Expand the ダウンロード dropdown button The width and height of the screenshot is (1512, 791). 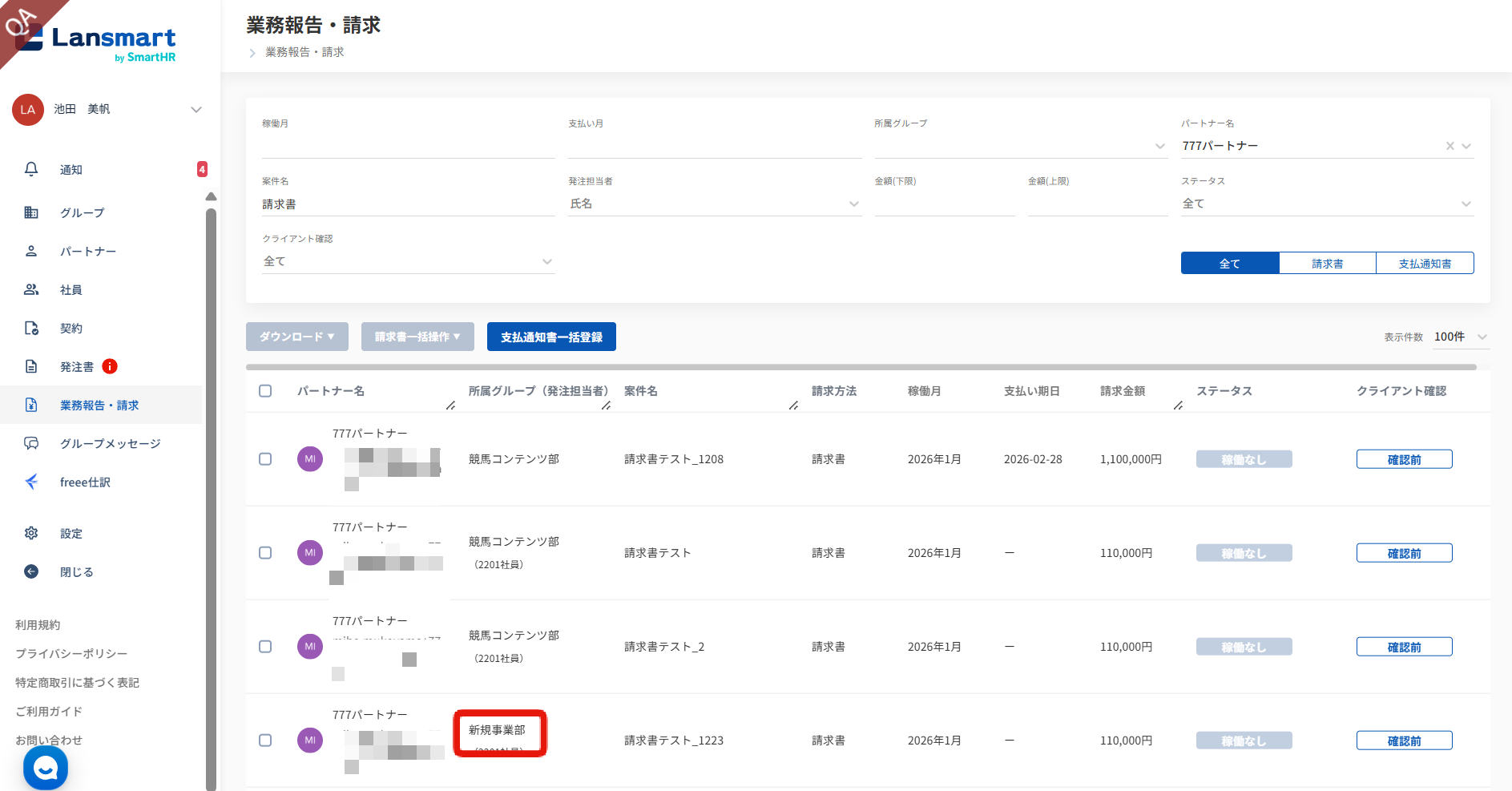297,337
